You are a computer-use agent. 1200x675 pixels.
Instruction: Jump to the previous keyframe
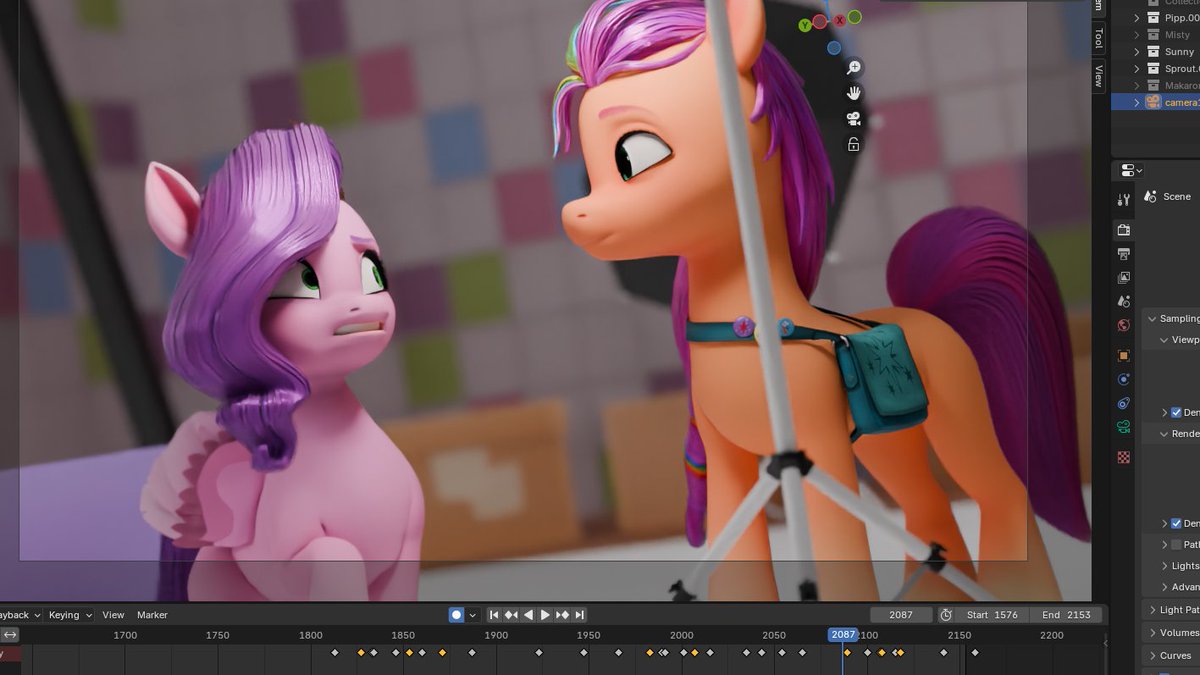[511, 615]
